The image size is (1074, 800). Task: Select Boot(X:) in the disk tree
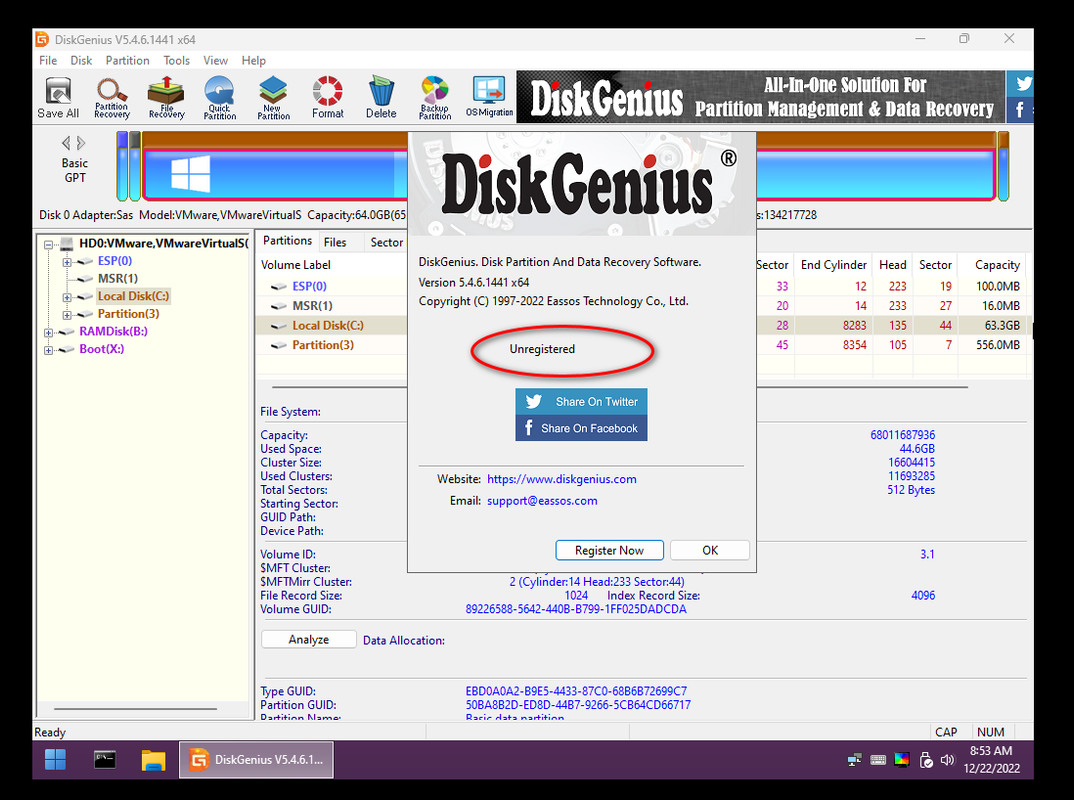(101, 349)
